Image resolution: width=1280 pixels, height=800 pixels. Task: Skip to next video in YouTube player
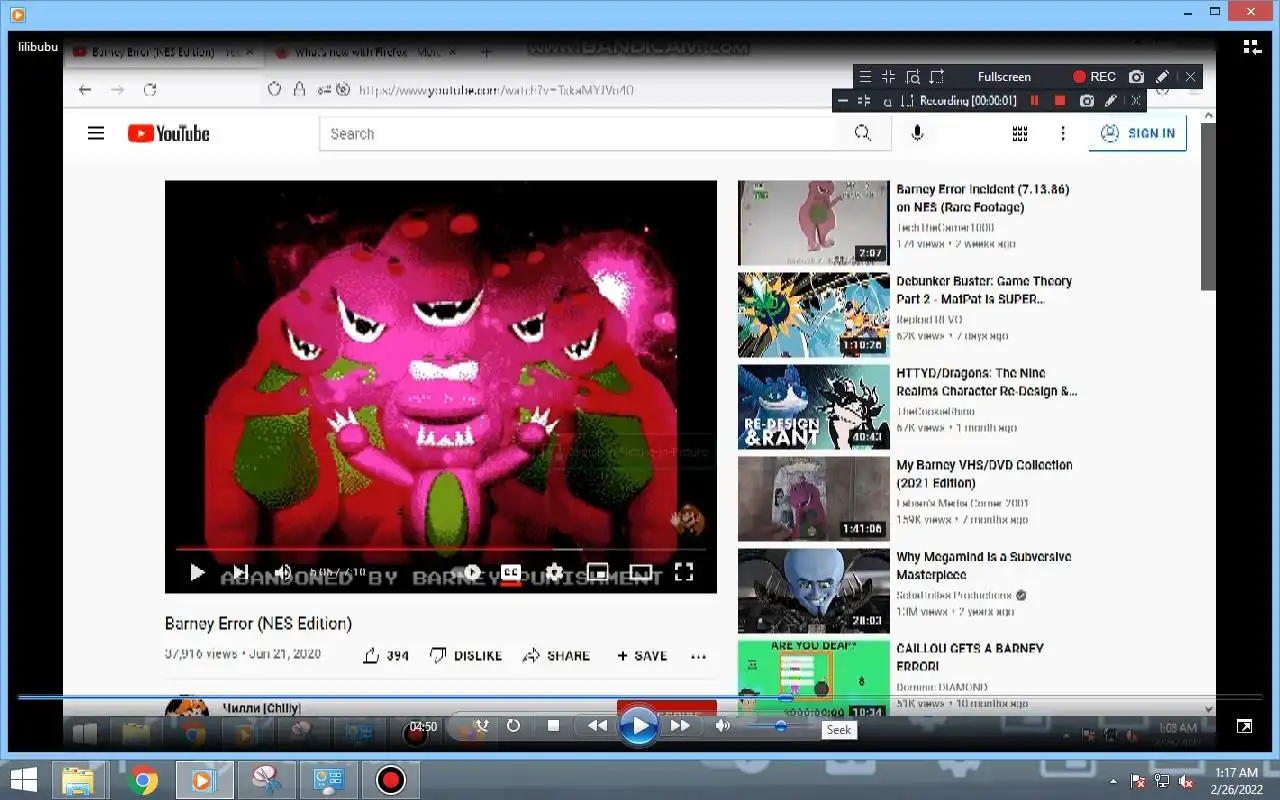[240, 573]
